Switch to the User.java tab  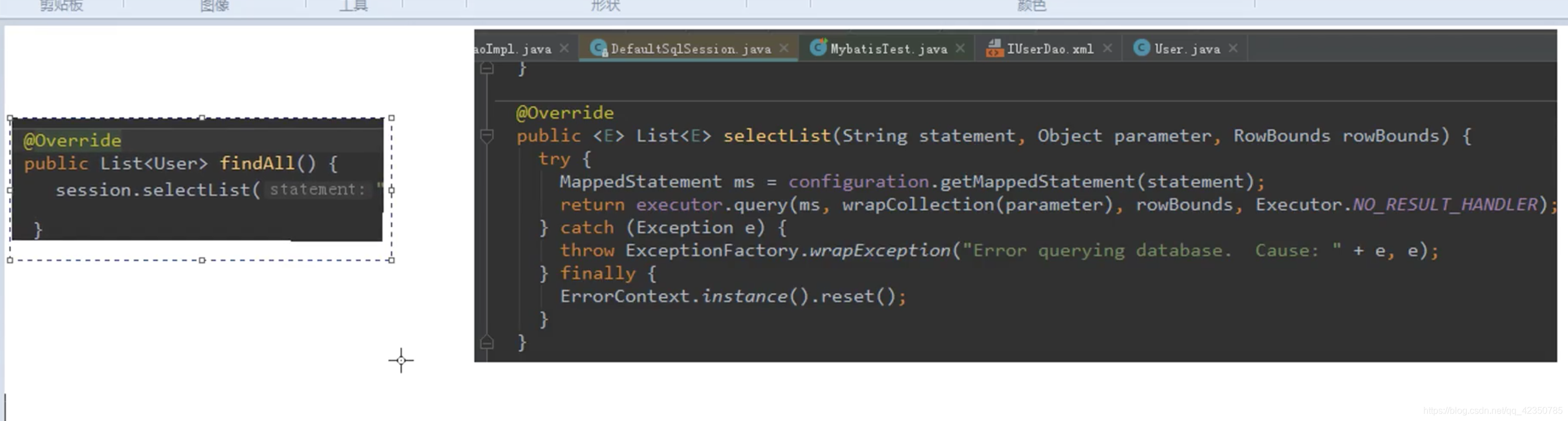point(1187,49)
